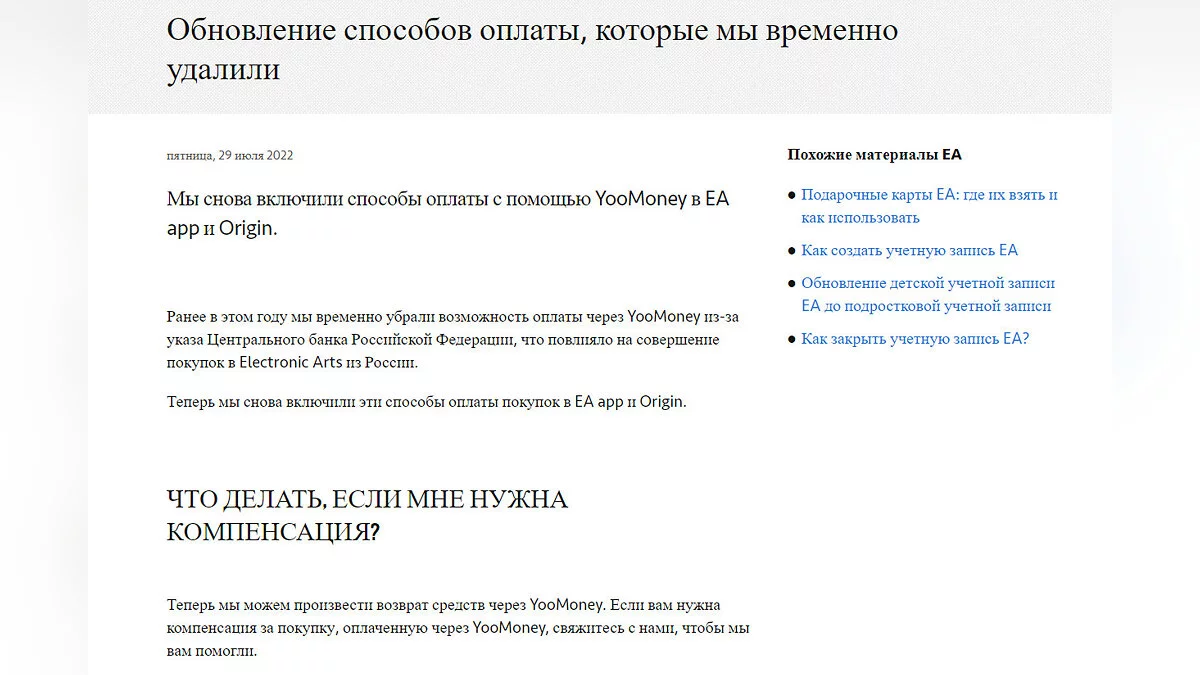1200x675 pixels.
Task: Click paragraph starting "Ранее в этом году"
Action: pos(453,340)
